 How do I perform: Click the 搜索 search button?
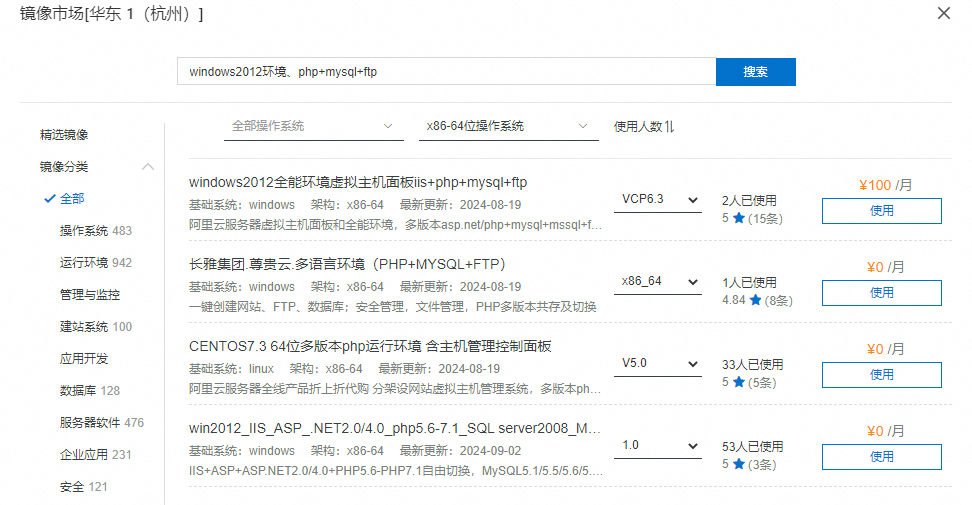point(755,72)
